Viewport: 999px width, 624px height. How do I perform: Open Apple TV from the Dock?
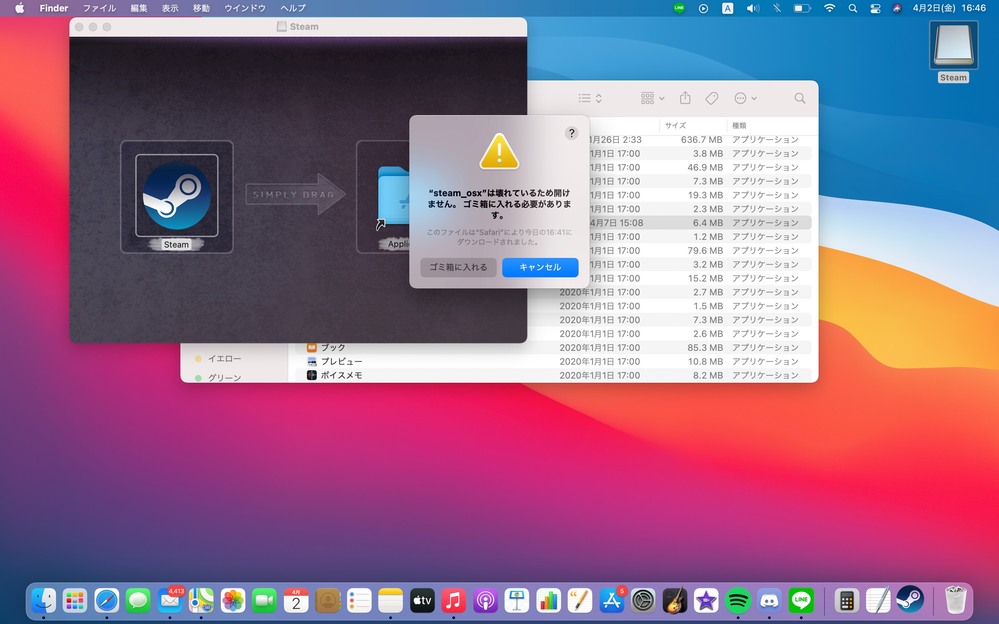coord(422,600)
